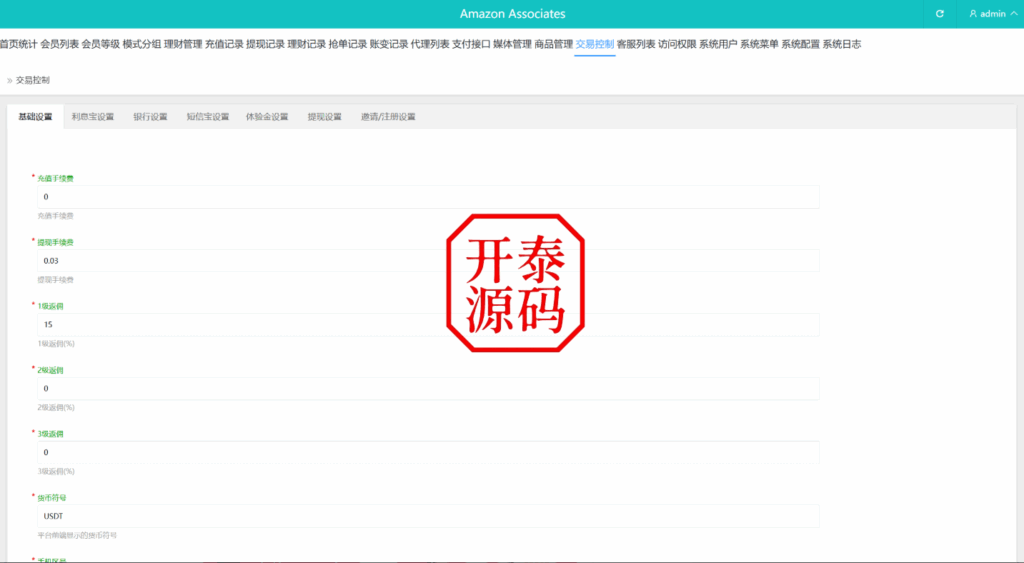This screenshot has height=563, width=1024.
Task: Open the 邀请/注册设置 tab
Action: tap(388, 117)
